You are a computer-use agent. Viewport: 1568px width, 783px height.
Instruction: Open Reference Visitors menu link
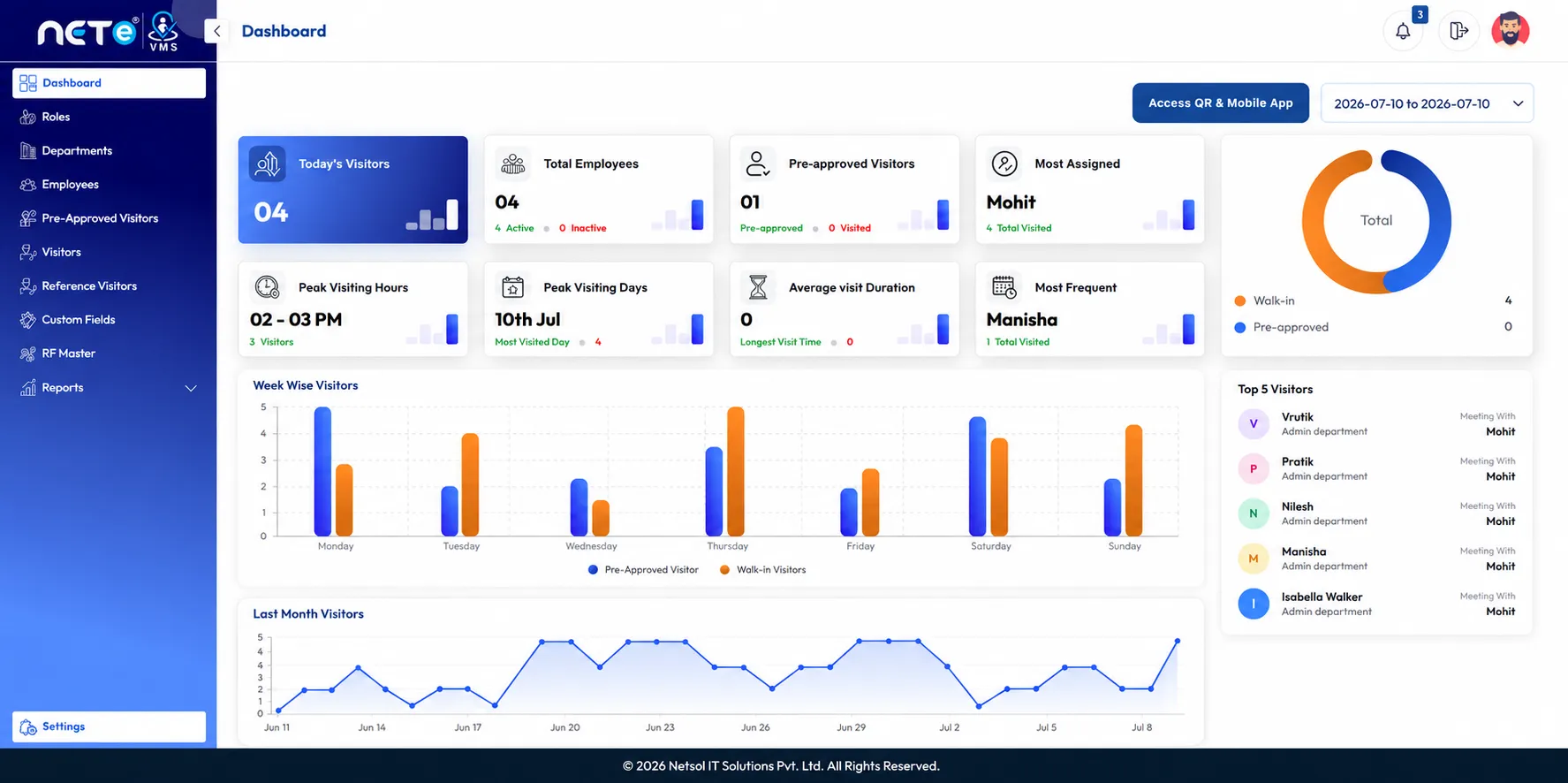(x=89, y=286)
